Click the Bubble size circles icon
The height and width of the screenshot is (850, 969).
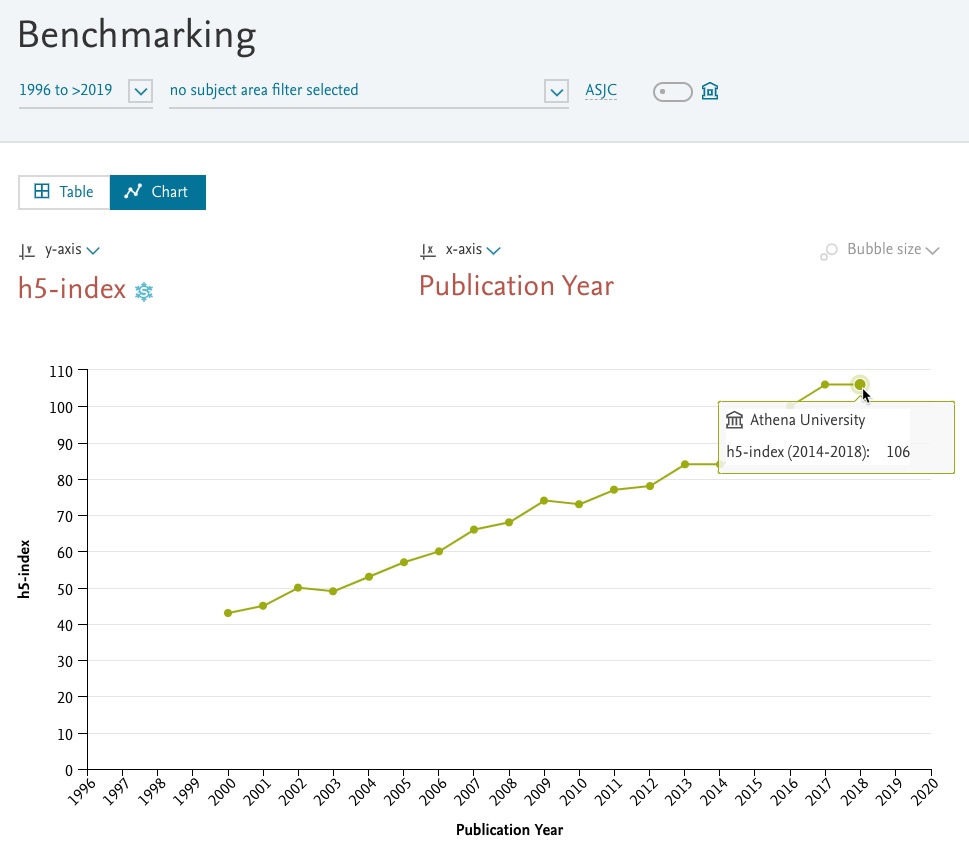pyautogui.click(x=828, y=252)
